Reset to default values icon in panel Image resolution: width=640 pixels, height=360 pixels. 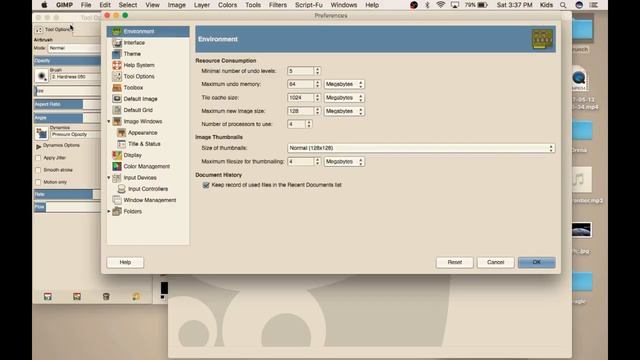(136, 297)
